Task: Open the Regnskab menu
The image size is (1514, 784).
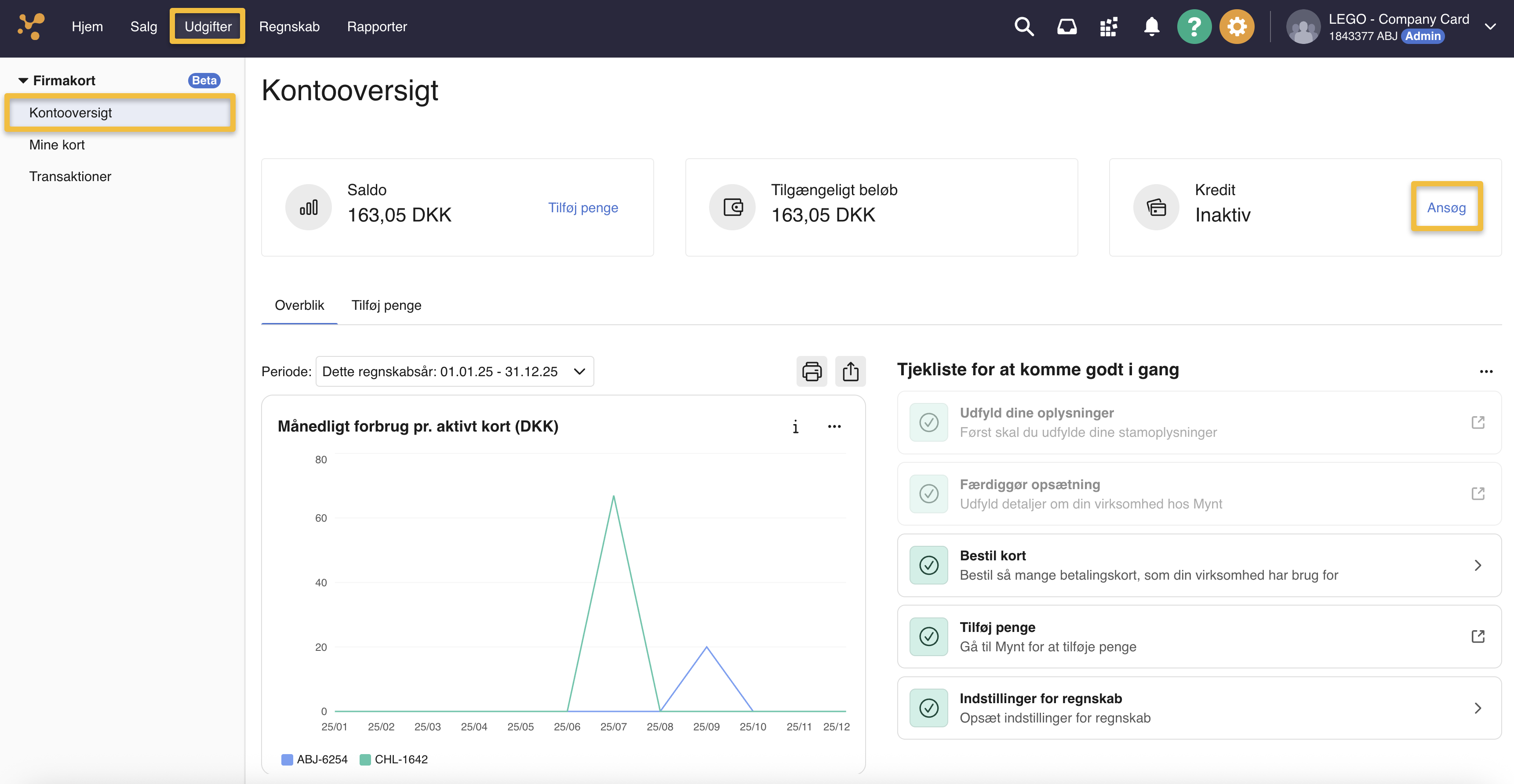Action: [x=289, y=26]
